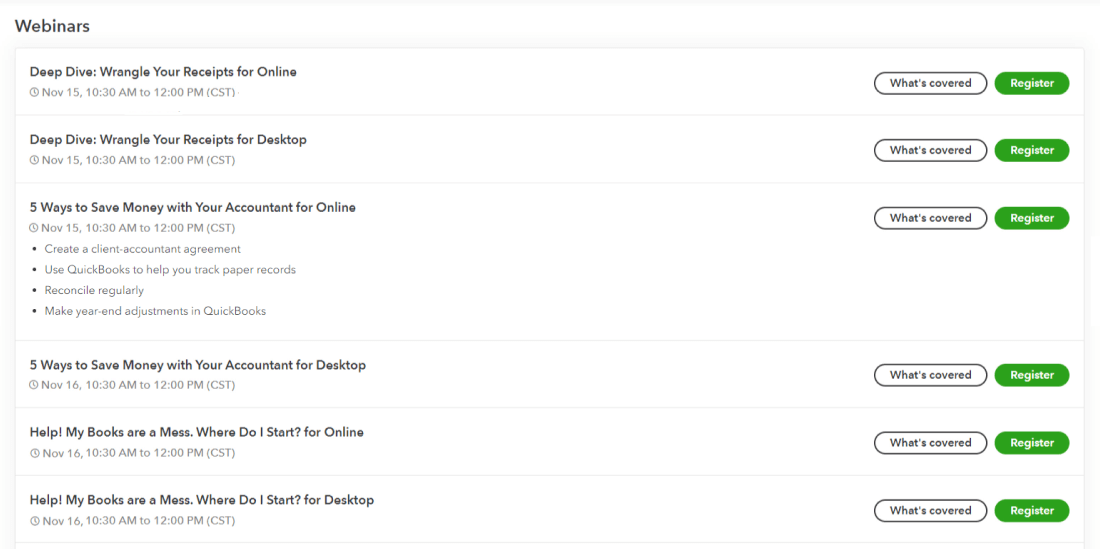Image resolution: width=1100 pixels, height=549 pixels.
Task: Register for Help! My Books are a Mess for Online
Action: [1031, 443]
